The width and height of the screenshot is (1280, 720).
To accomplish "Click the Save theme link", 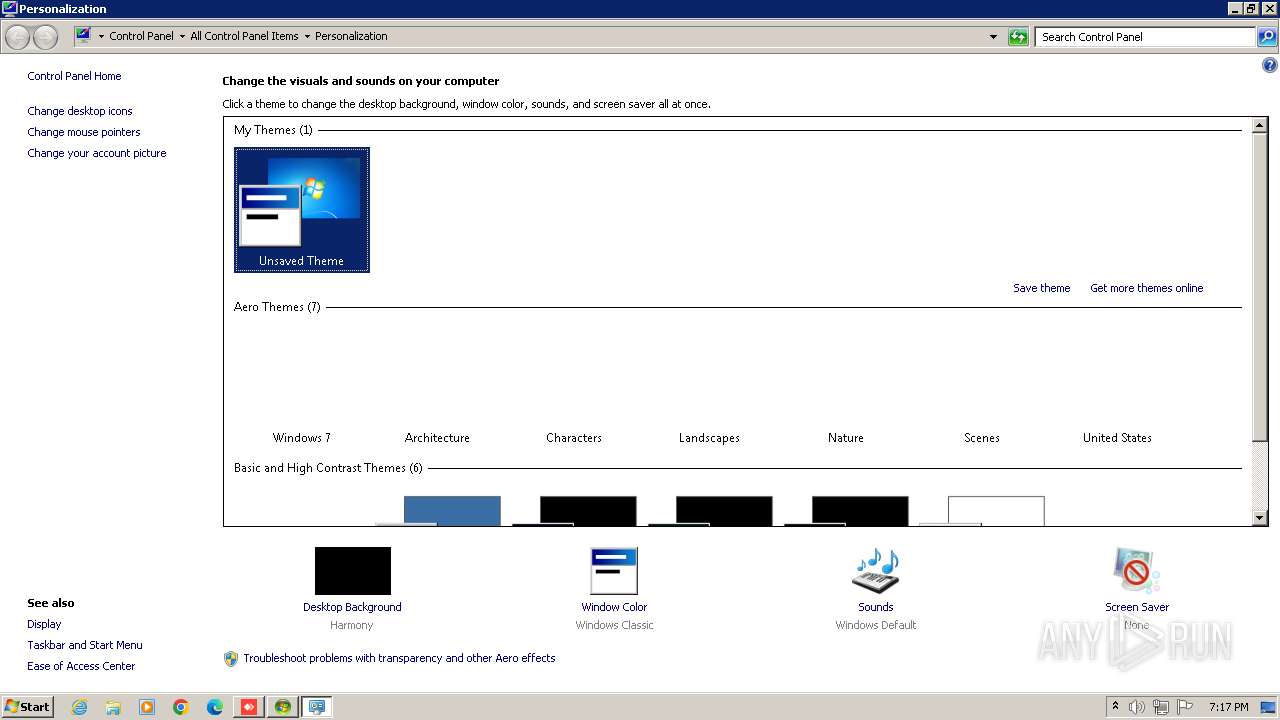I will click(1041, 288).
